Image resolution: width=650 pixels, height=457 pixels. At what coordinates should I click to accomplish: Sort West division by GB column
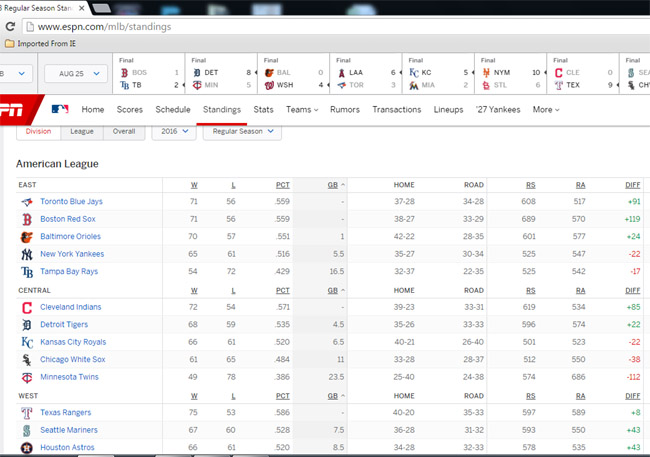335,396
